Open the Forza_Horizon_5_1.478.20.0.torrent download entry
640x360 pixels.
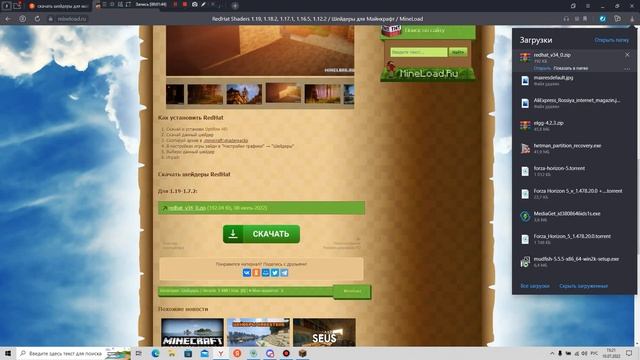574,239
